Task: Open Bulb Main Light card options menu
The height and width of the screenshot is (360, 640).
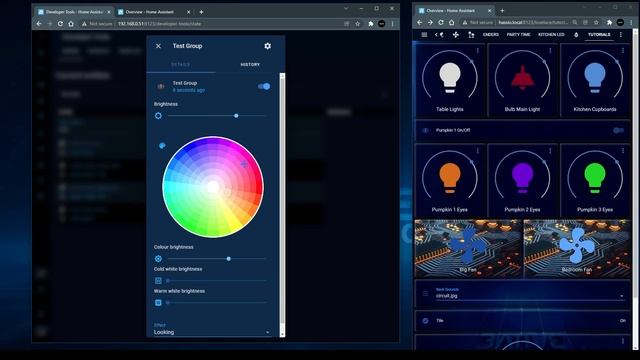Action: point(550,51)
